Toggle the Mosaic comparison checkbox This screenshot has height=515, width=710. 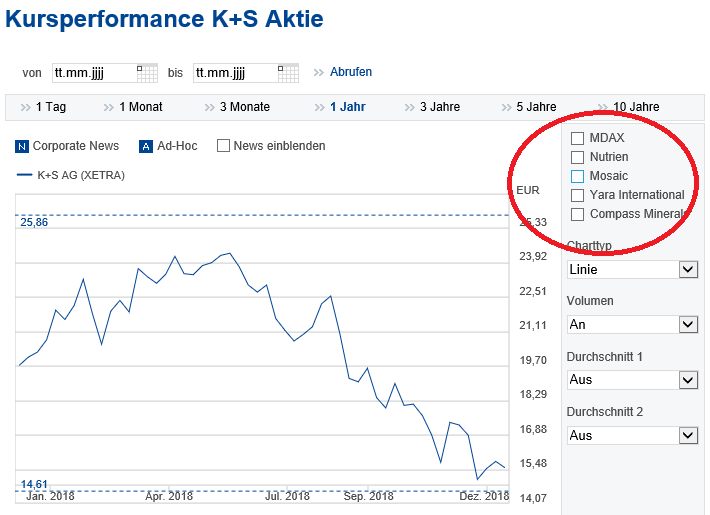pyautogui.click(x=577, y=176)
